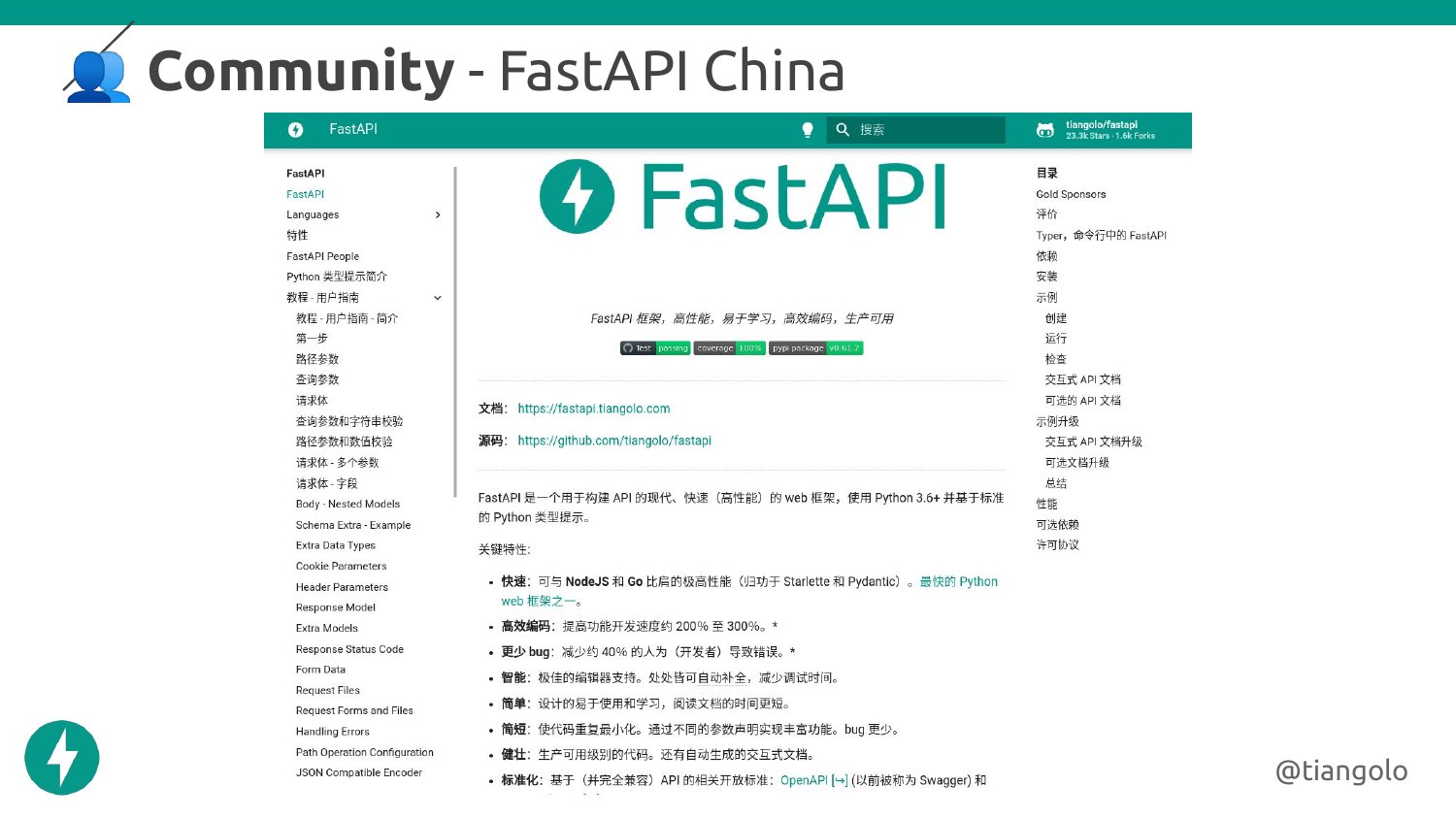
Task: Click the FastAPI logo icon in header
Action: click(296, 130)
